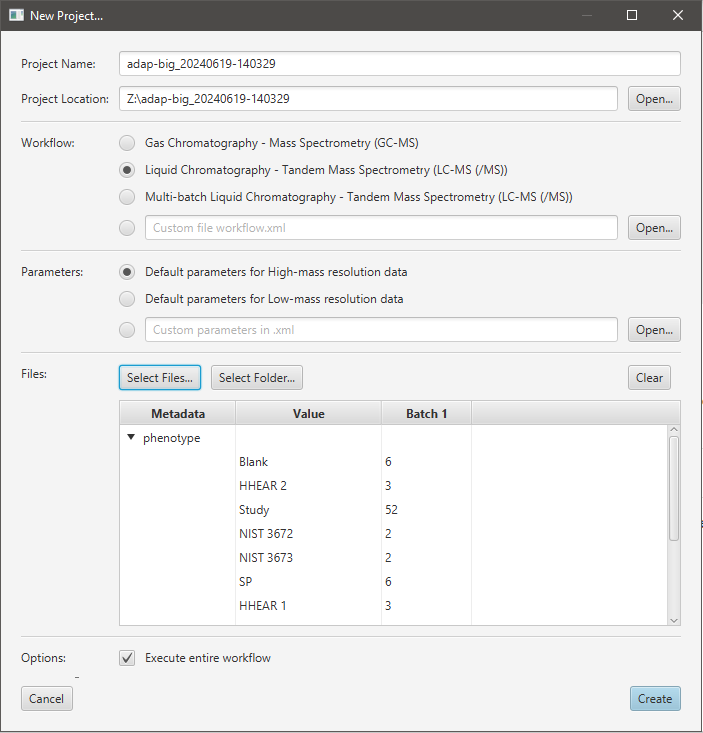Click the Batch 1 column header
The width and height of the screenshot is (703, 733).
pyautogui.click(x=426, y=413)
